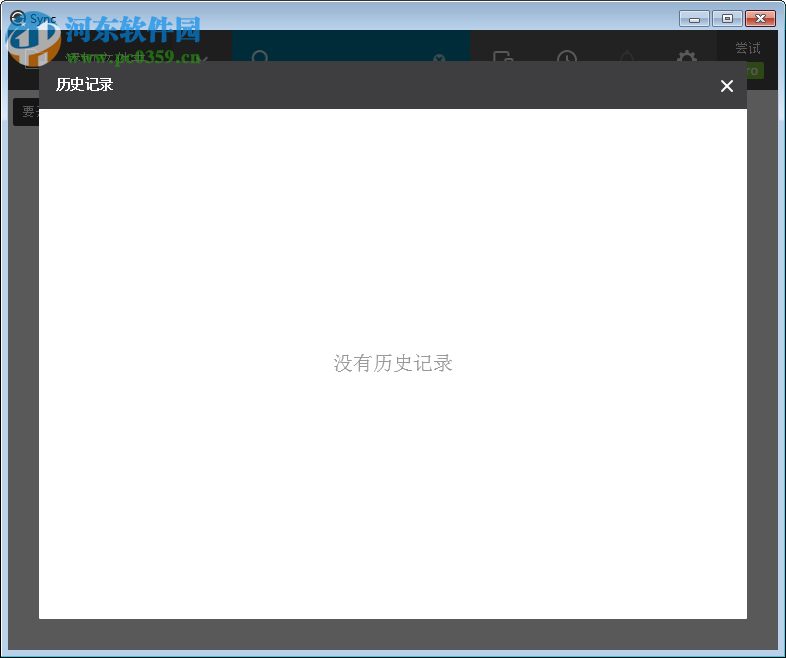Minimize the Sync window

(x=694, y=19)
